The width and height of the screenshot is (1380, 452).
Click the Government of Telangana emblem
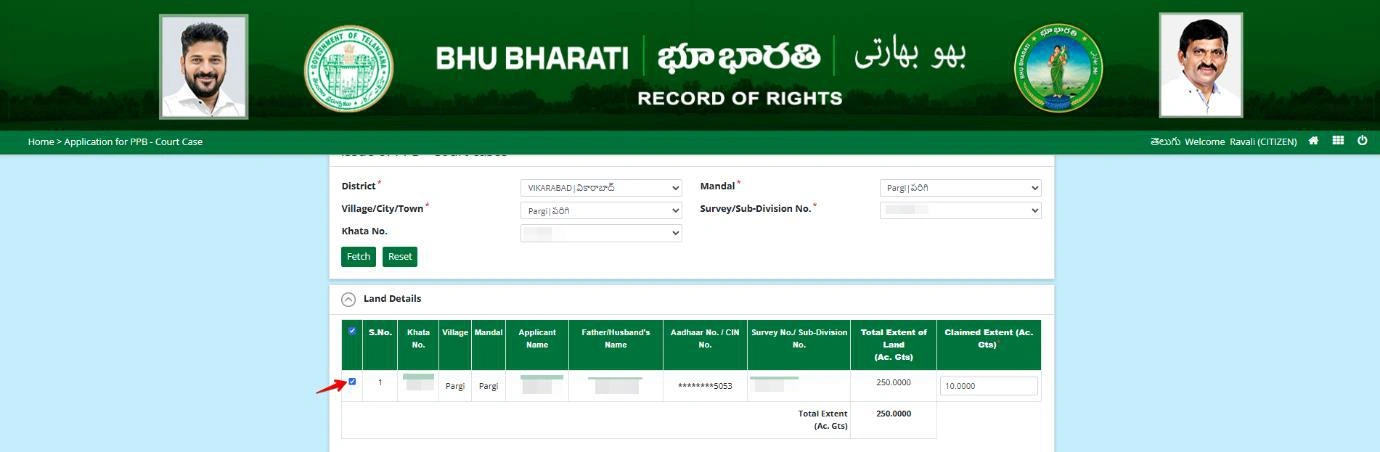(x=349, y=68)
